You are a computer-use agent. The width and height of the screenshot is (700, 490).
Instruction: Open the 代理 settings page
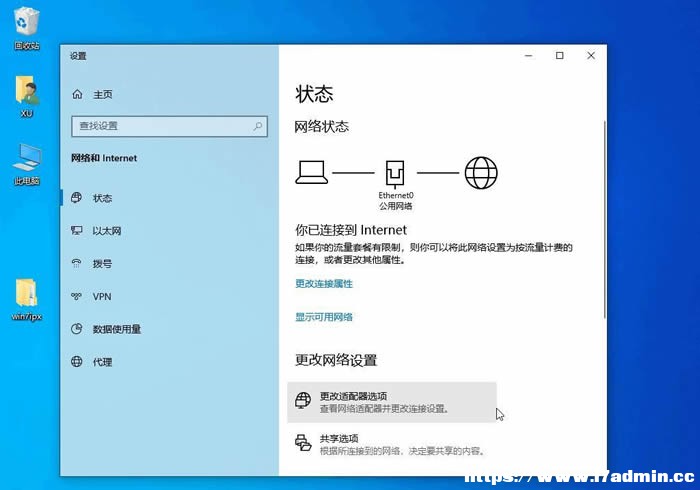(x=102, y=362)
